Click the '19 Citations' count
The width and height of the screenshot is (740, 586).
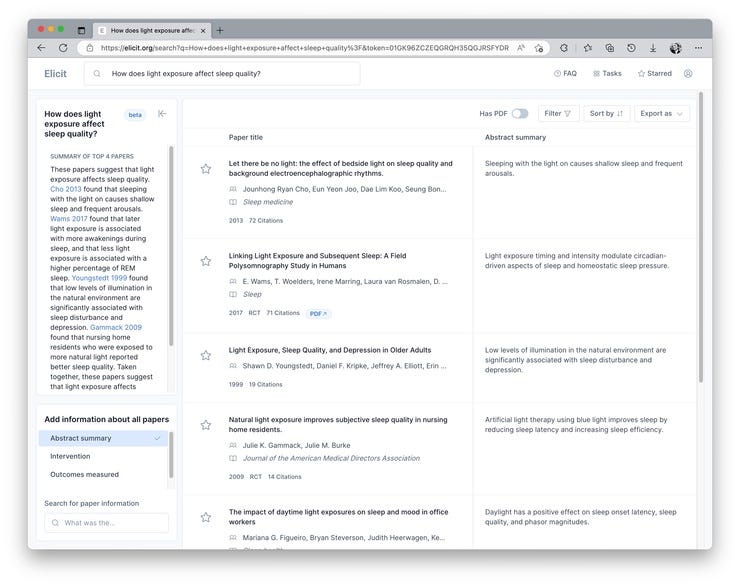265,385
